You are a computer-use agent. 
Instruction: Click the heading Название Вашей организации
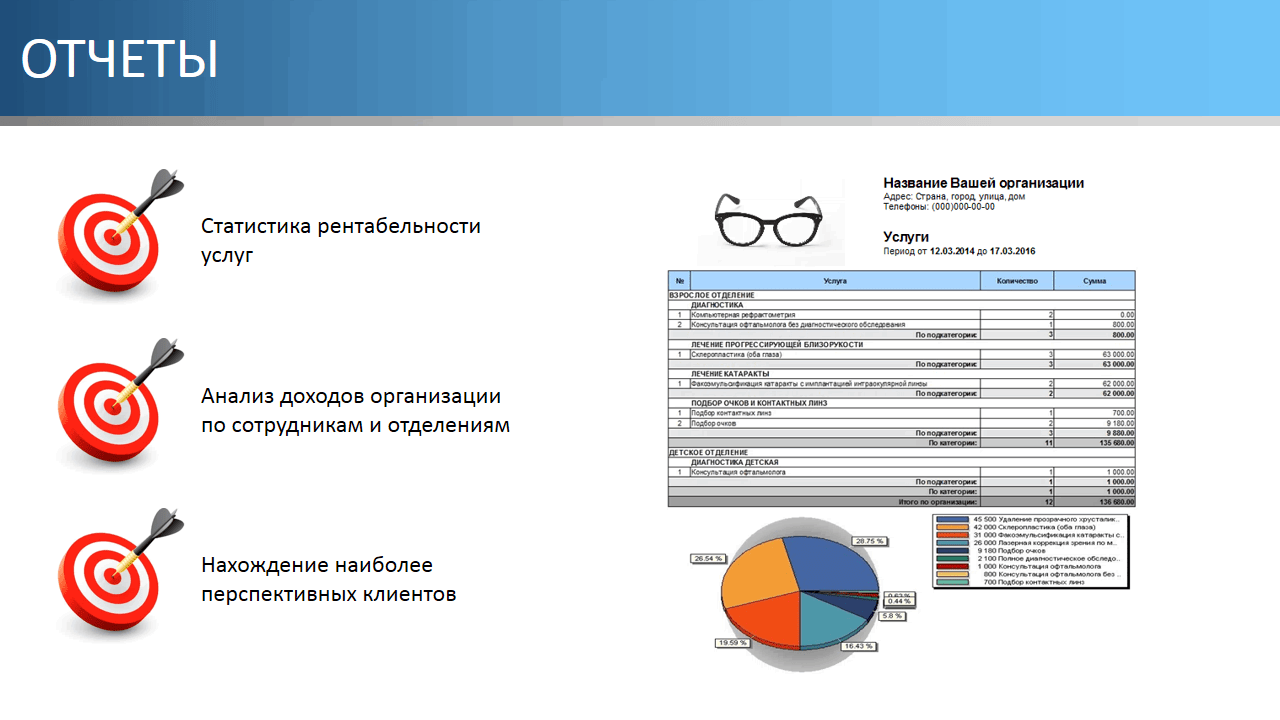[984, 183]
